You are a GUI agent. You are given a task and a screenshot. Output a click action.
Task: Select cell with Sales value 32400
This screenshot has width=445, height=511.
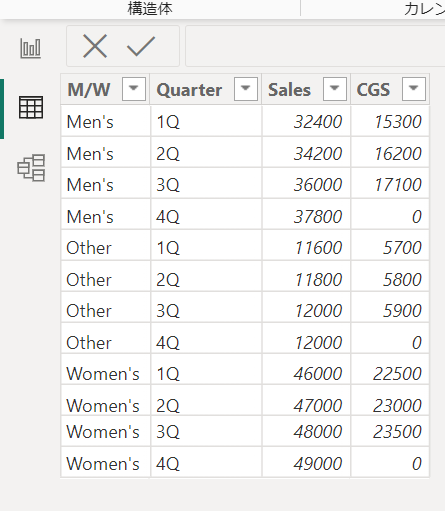coord(306,122)
